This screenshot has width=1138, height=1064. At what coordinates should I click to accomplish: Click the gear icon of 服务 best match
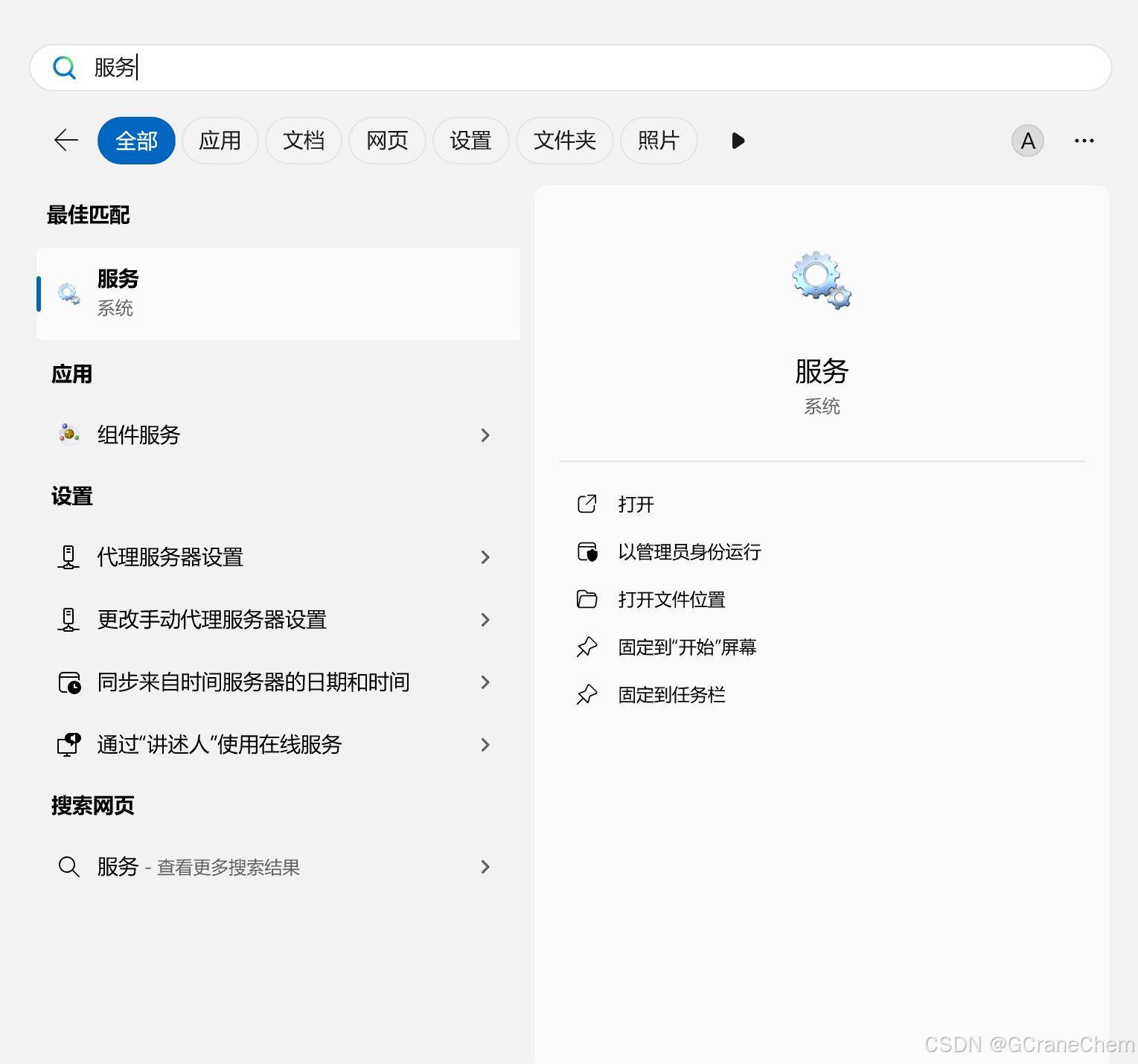pos(69,294)
